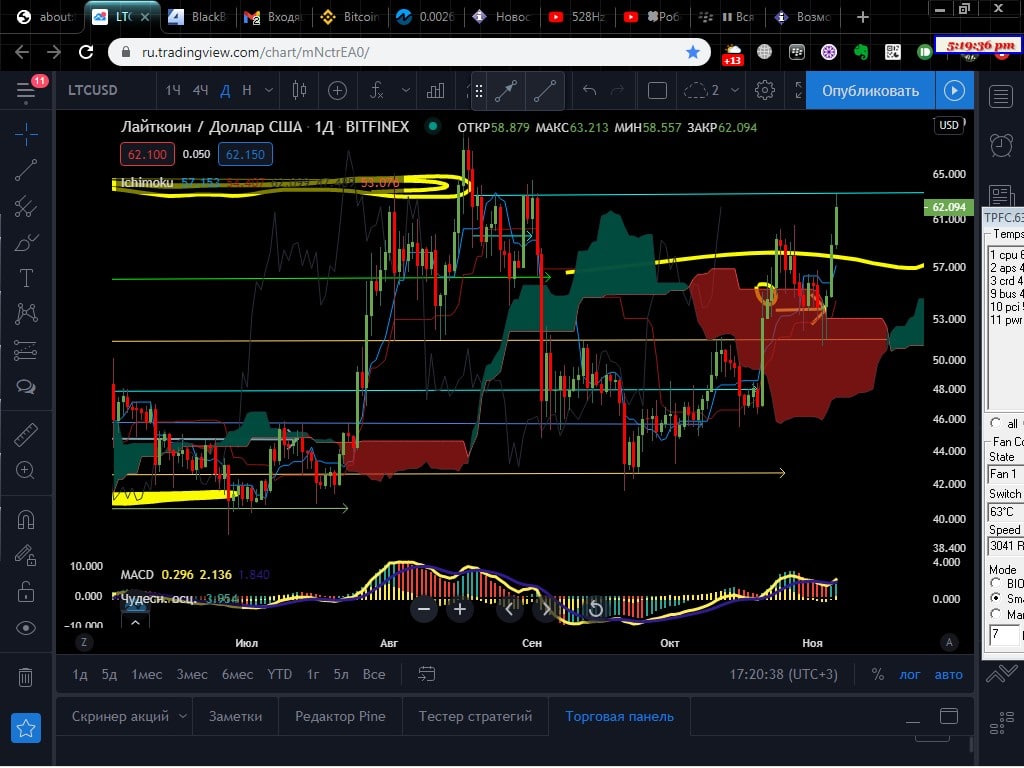This screenshot has height=768, width=1024.
Task: Open the alerts alarm clock icon
Action: pos(1001,145)
